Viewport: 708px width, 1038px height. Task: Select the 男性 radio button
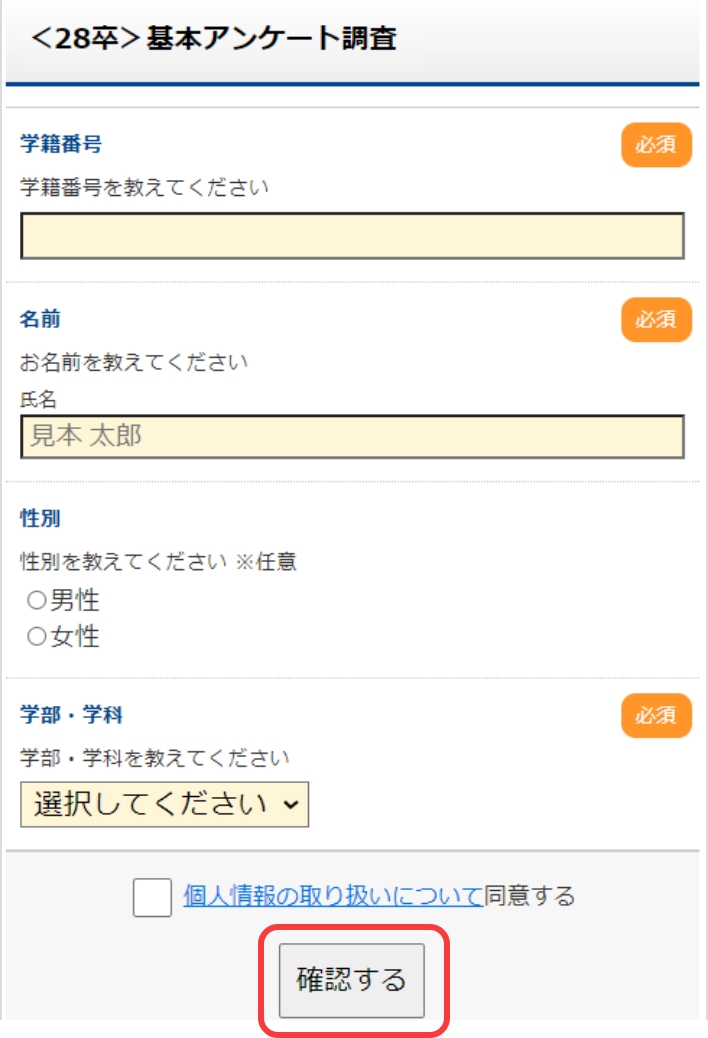[37, 601]
